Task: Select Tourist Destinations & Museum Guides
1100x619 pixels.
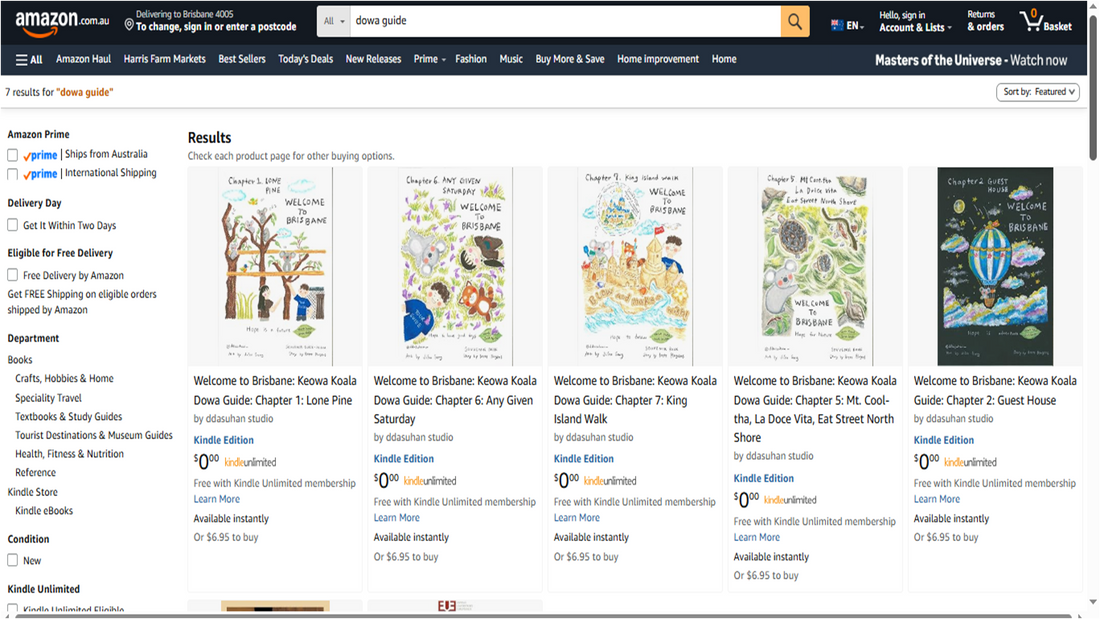Action: coord(94,435)
